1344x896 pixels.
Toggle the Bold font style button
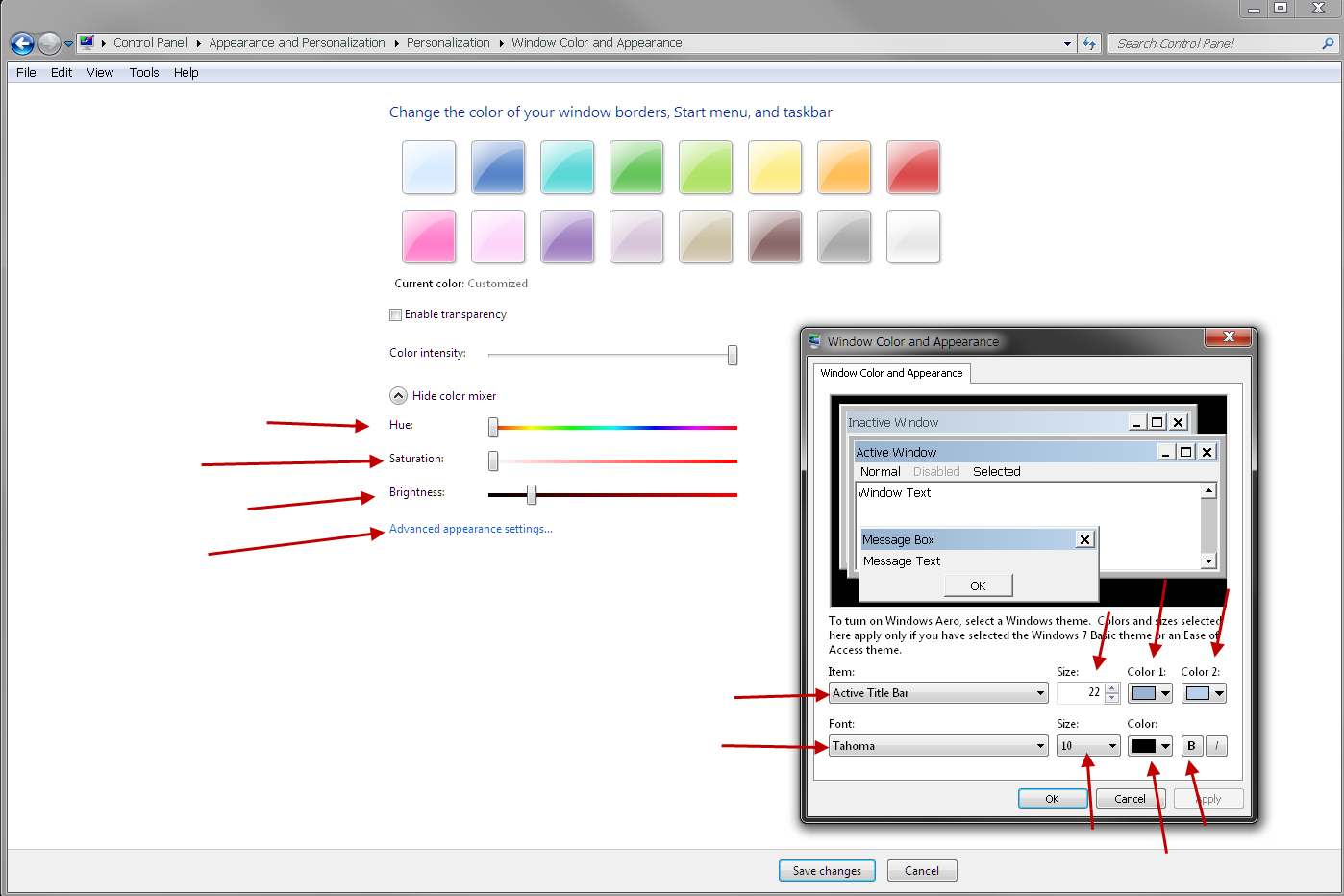[x=1192, y=746]
